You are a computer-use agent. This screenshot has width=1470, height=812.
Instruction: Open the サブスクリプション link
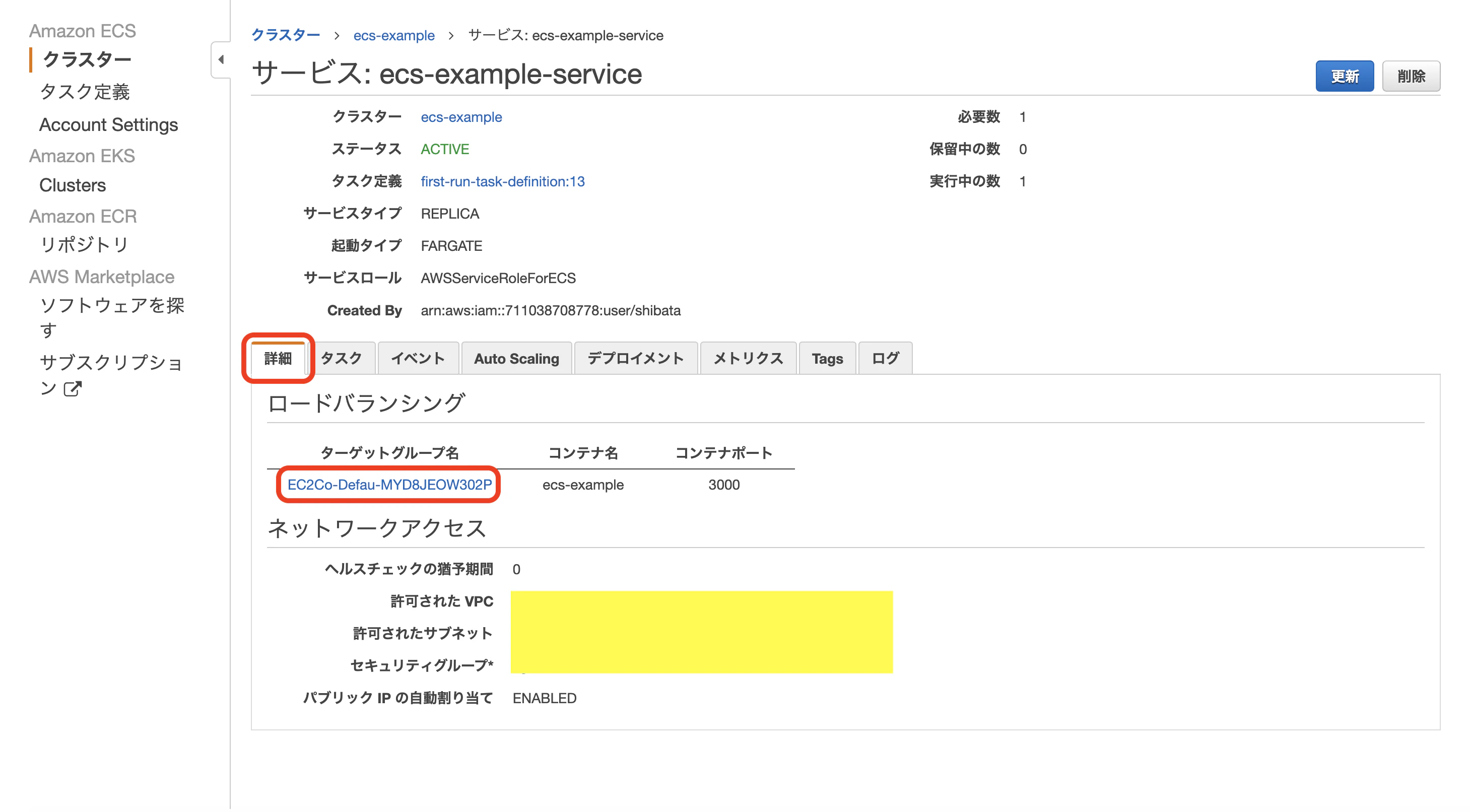point(111,375)
